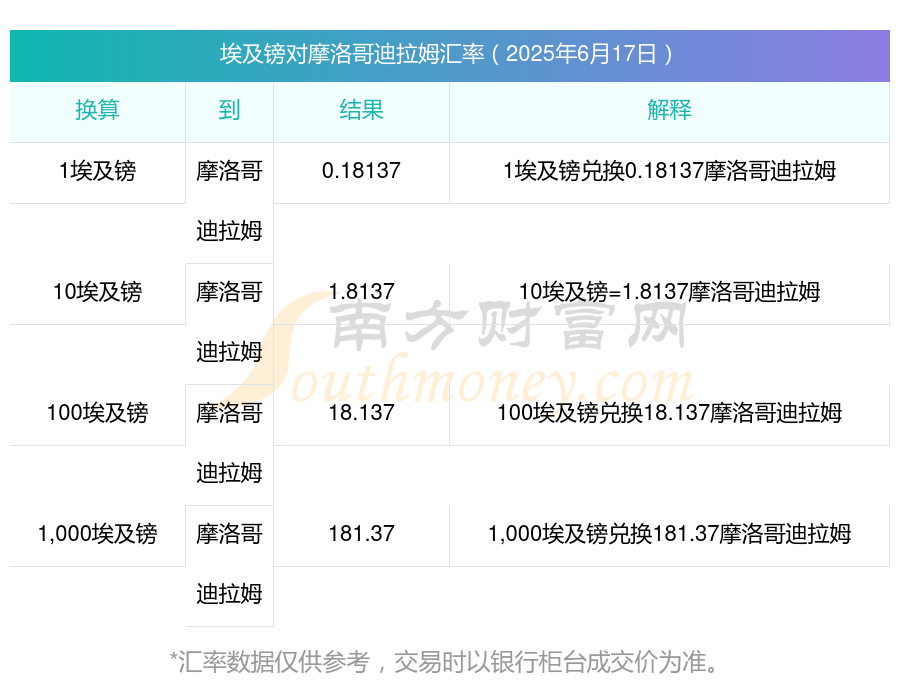The height and width of the screenshot is (693, 900).
Task: Click explanation 100埃及镑兑换18.137摩洛哥迪拉姆
Action: (x=669, y=413)
